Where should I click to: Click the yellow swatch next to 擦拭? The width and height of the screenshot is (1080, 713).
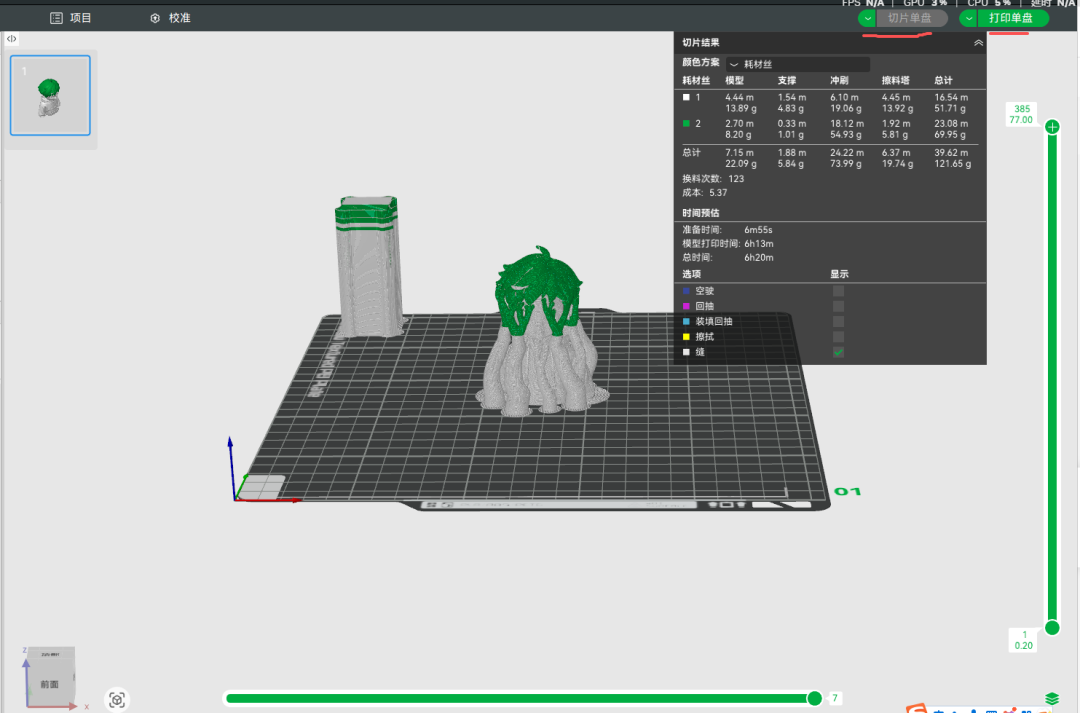(x=686, y=337)
